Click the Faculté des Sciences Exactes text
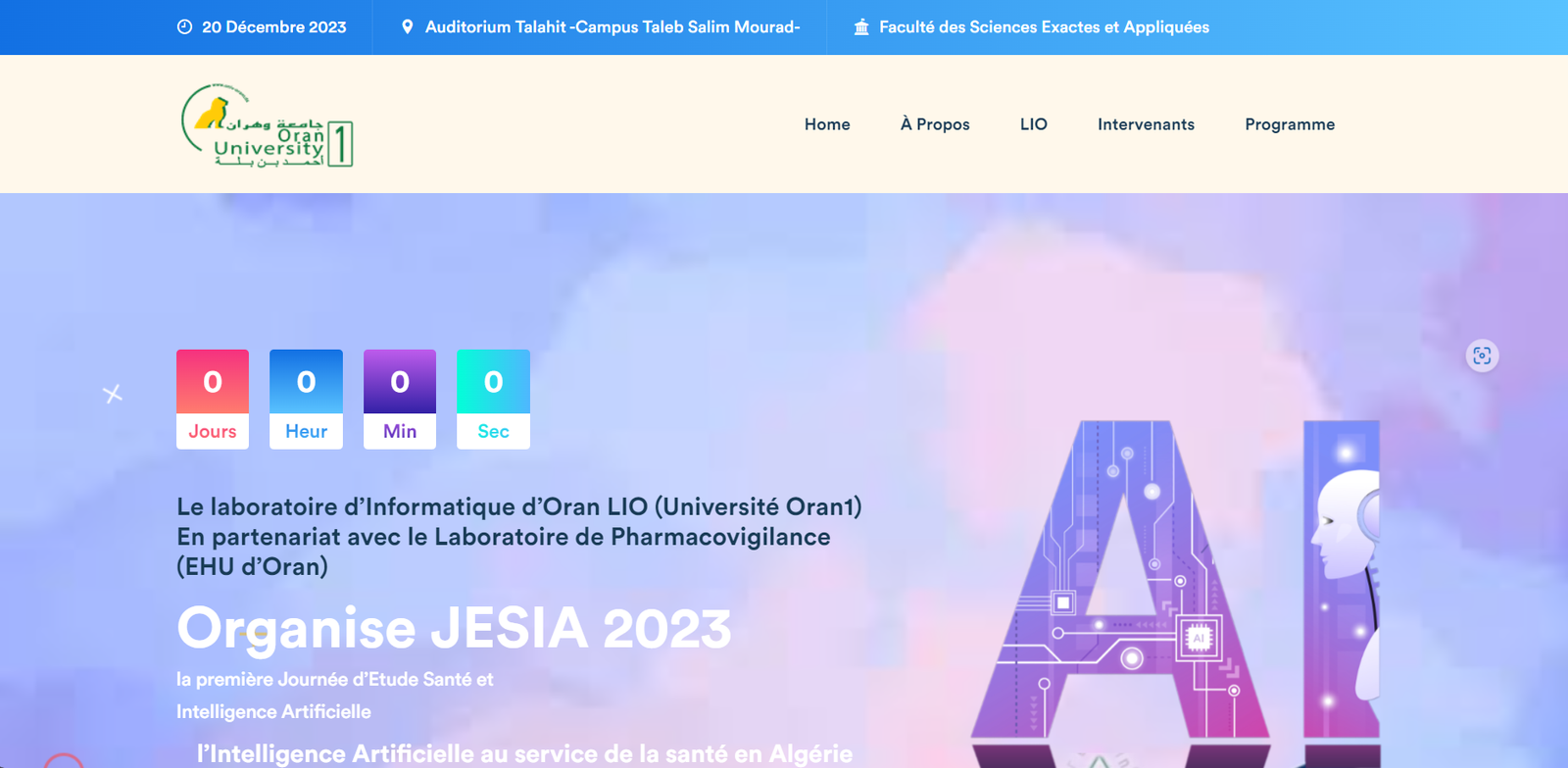The image size is (1568, 768). pyautogui.click(x=1044, y=27)
